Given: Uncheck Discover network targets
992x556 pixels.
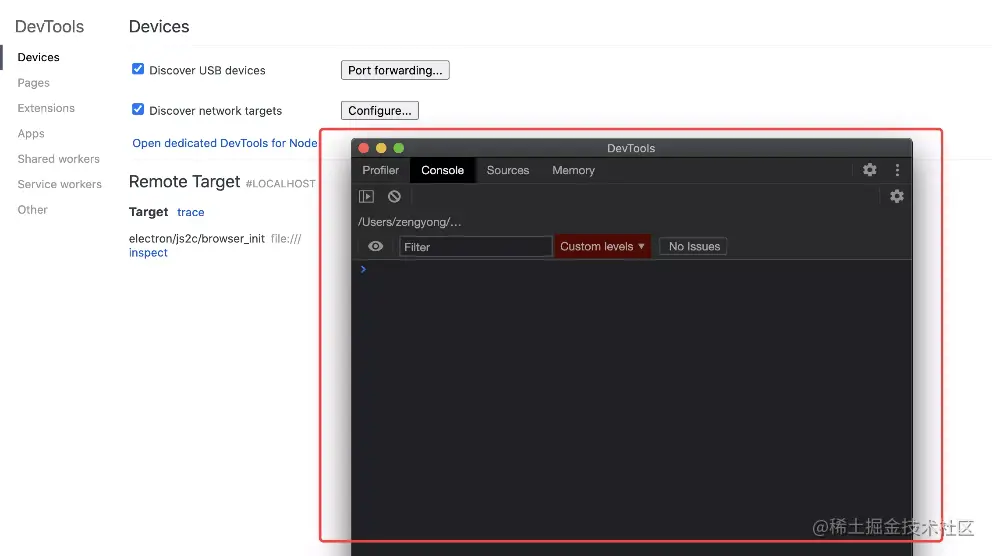Looking at the screenshot, I should click(138, 109).
